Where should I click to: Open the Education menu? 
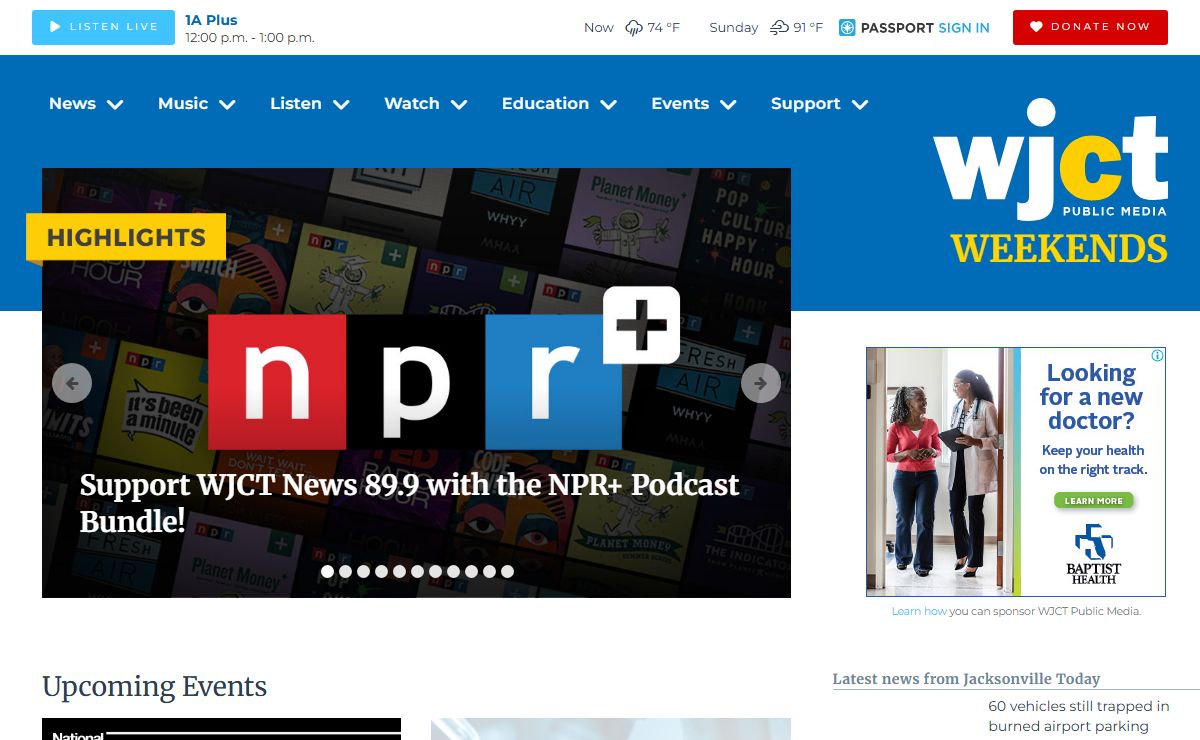[545, 104]
